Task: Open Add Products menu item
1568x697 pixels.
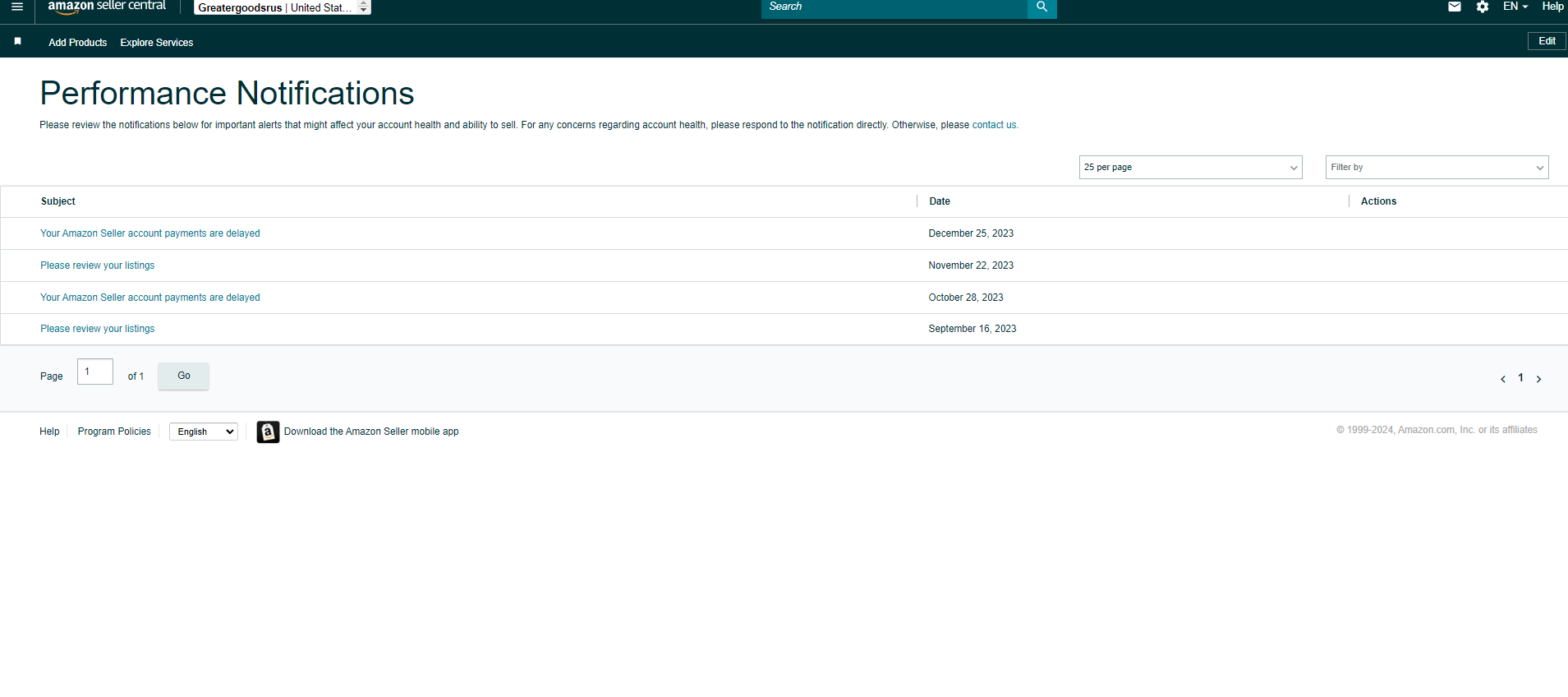Action: point(78,43)
